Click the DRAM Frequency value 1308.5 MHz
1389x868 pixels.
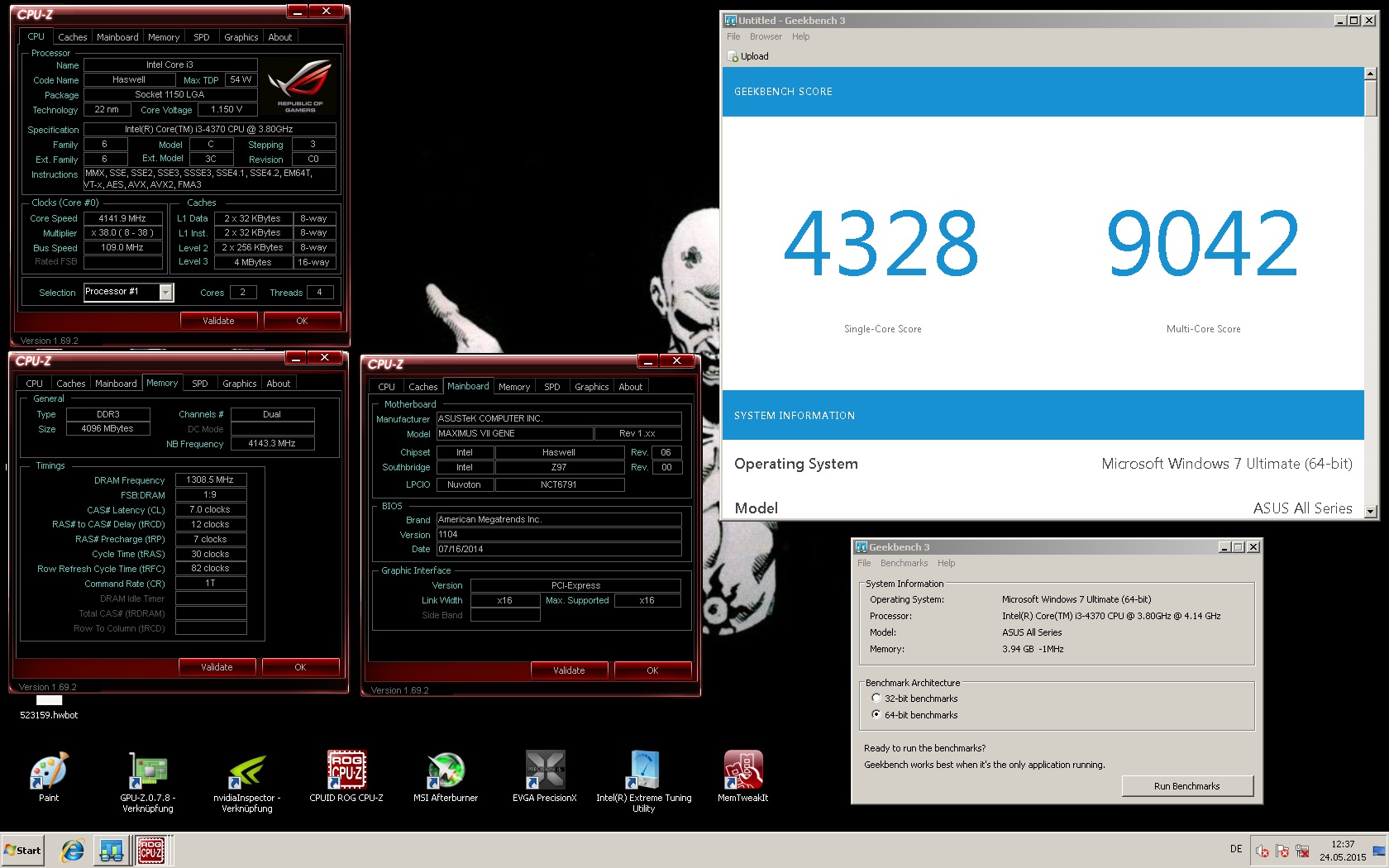[210, 479]
